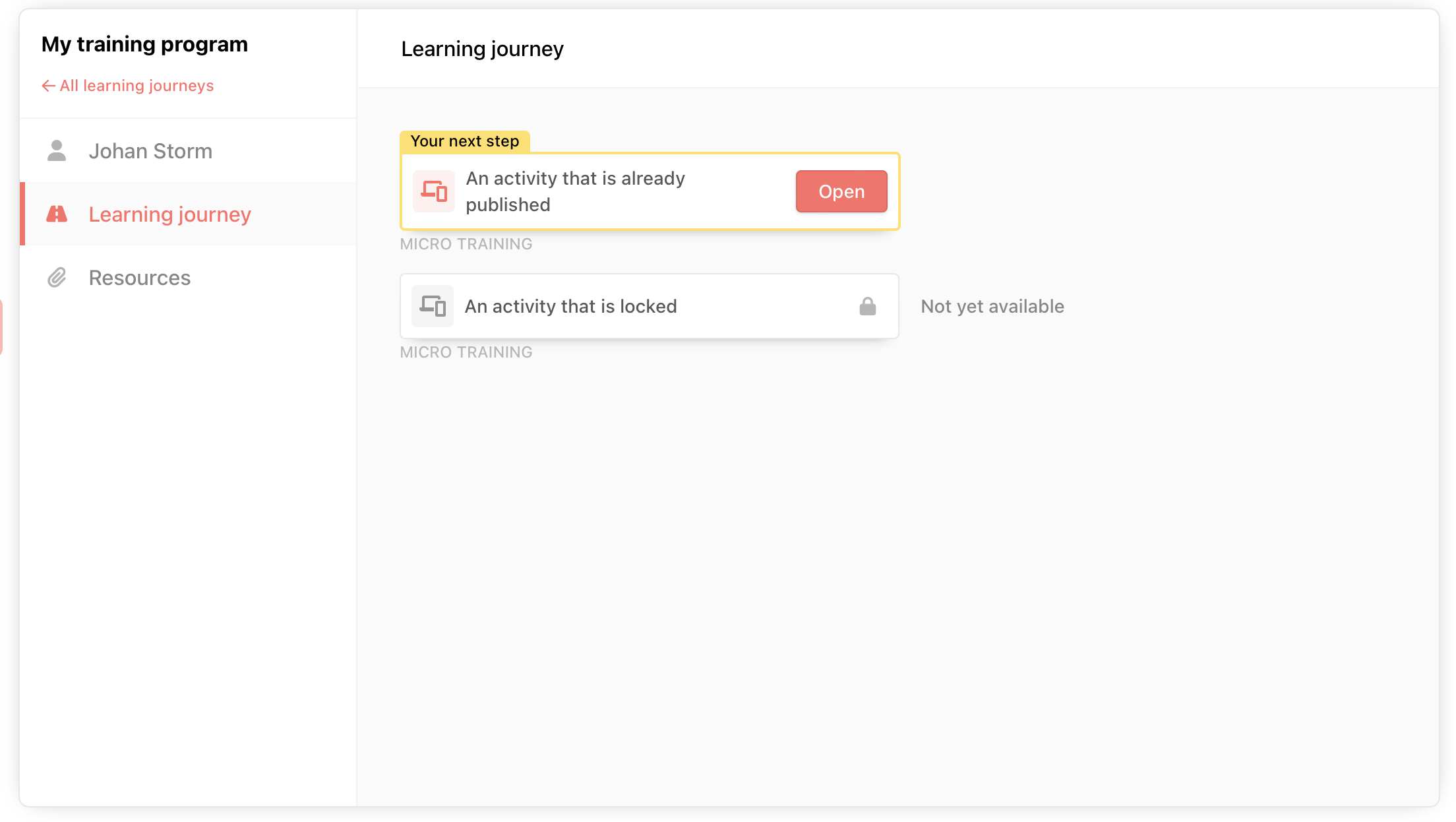Image resolution: width=1456 pixels, height=822 pixels.
Task: Go back to All learning journeys
Action: coord(128,86)
